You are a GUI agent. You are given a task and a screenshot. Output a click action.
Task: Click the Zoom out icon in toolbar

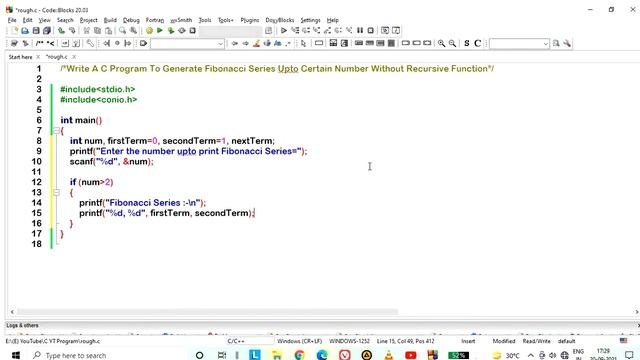(x=452, y=43)
